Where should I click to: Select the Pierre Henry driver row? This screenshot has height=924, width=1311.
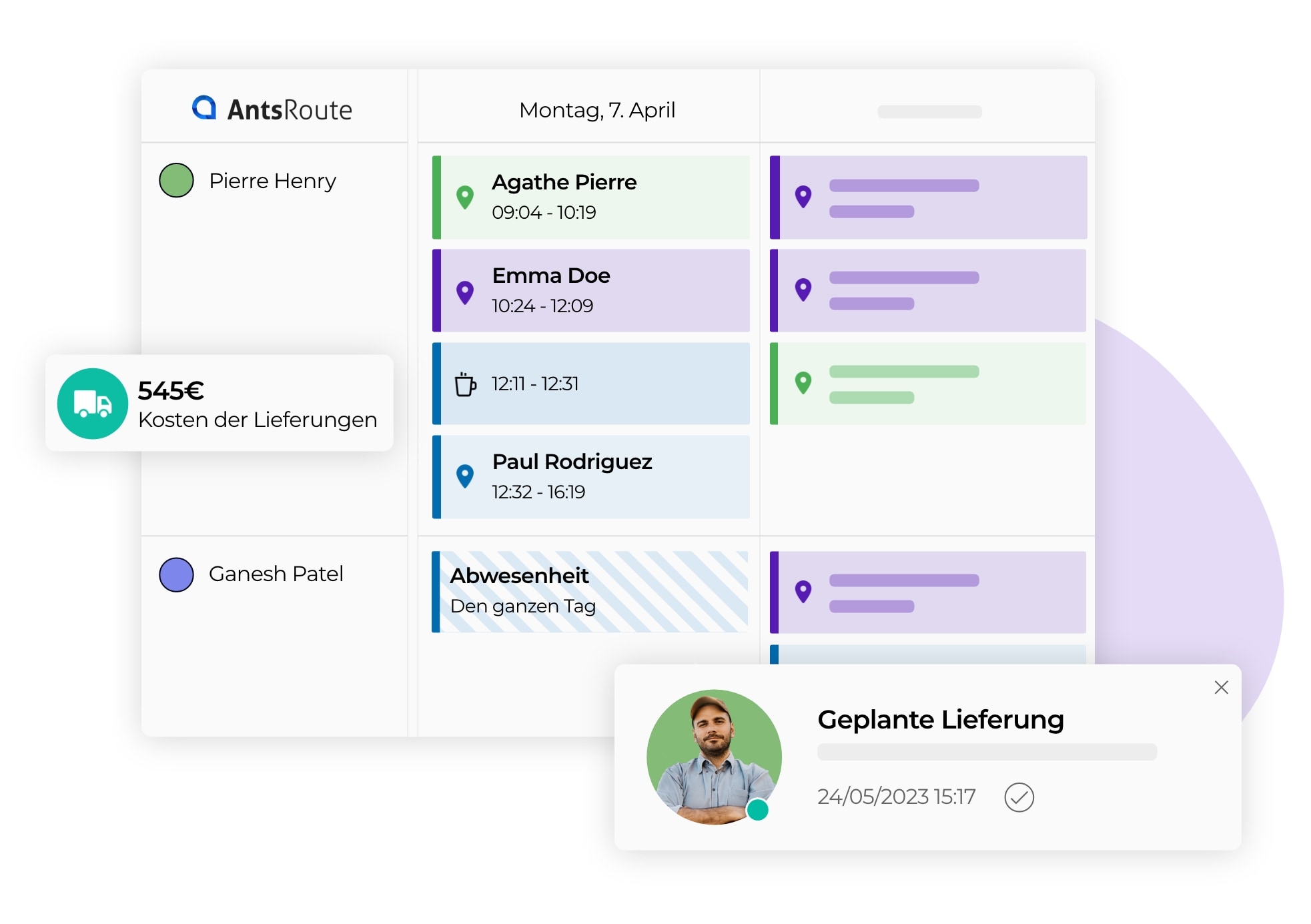click(272, 181)
